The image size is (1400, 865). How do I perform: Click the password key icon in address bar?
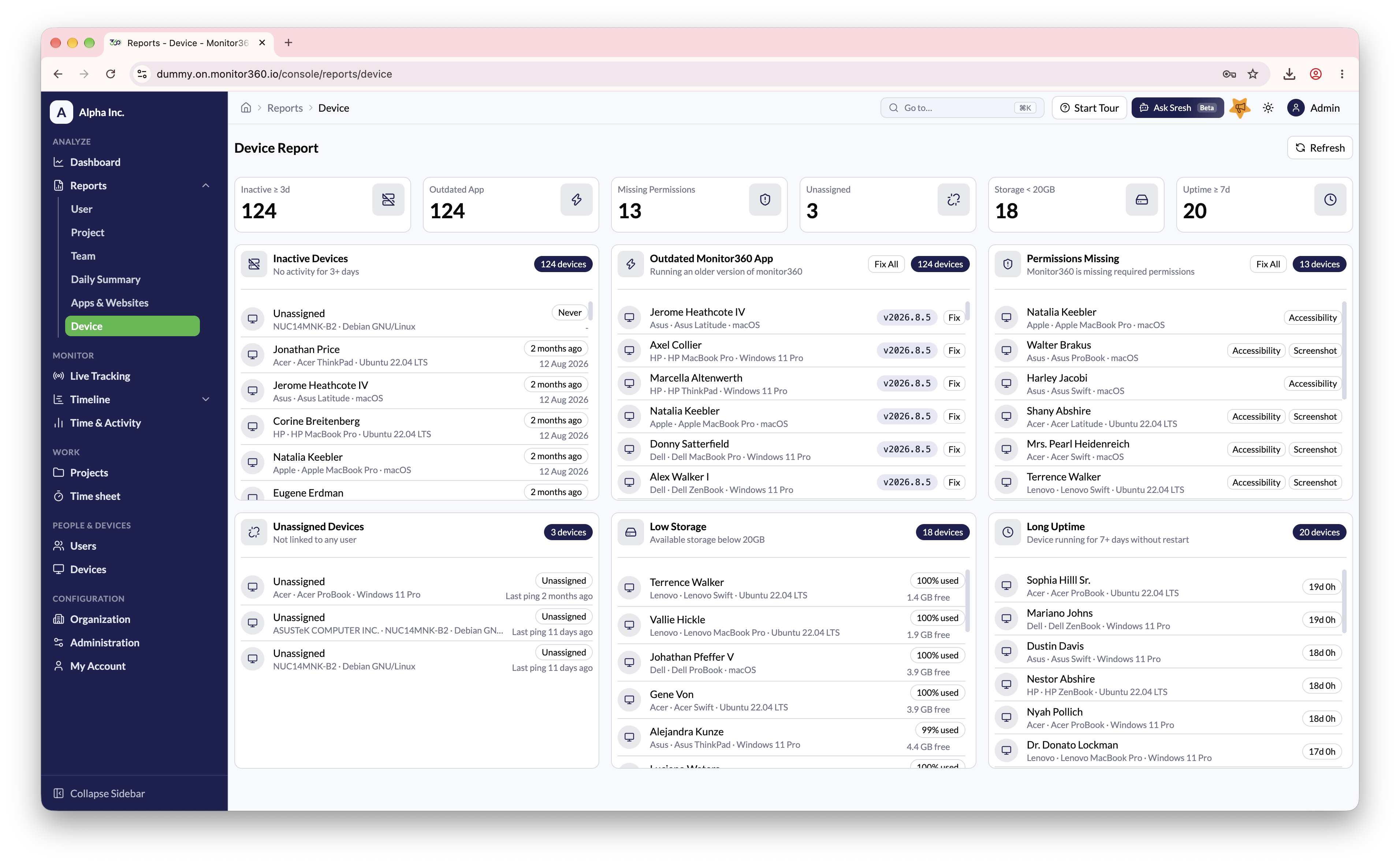(x=1229, y=74)
